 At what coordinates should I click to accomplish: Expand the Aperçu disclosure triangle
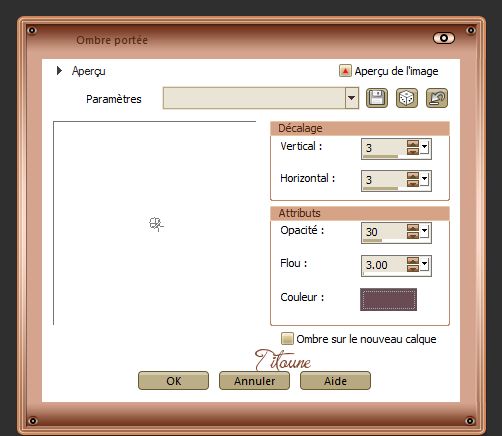click(59, 70)
